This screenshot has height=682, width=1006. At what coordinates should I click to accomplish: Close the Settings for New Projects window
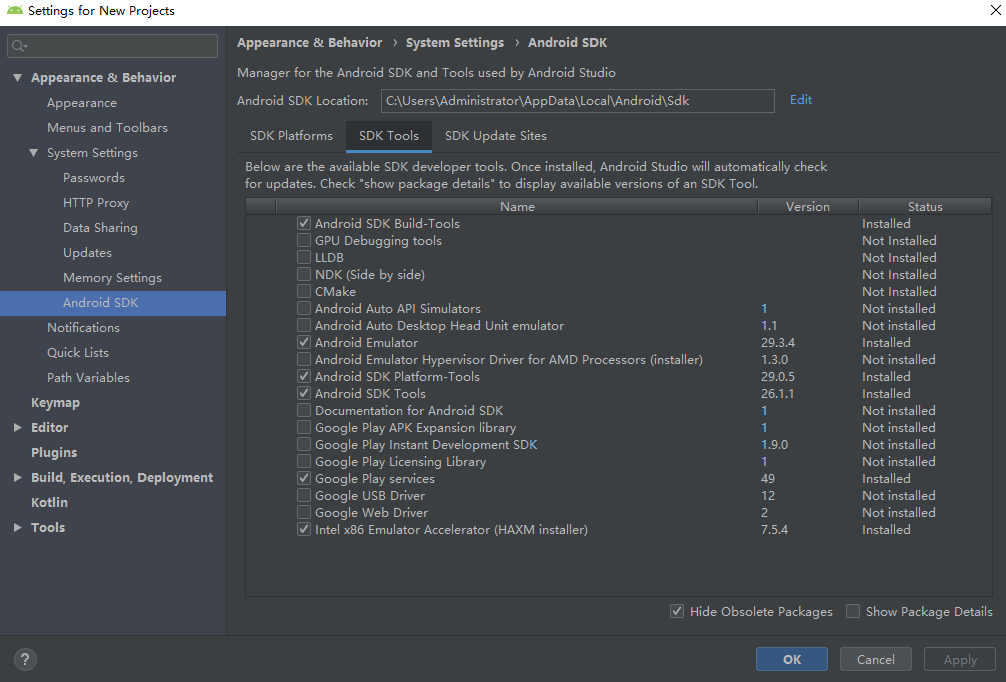click(995, 10)
